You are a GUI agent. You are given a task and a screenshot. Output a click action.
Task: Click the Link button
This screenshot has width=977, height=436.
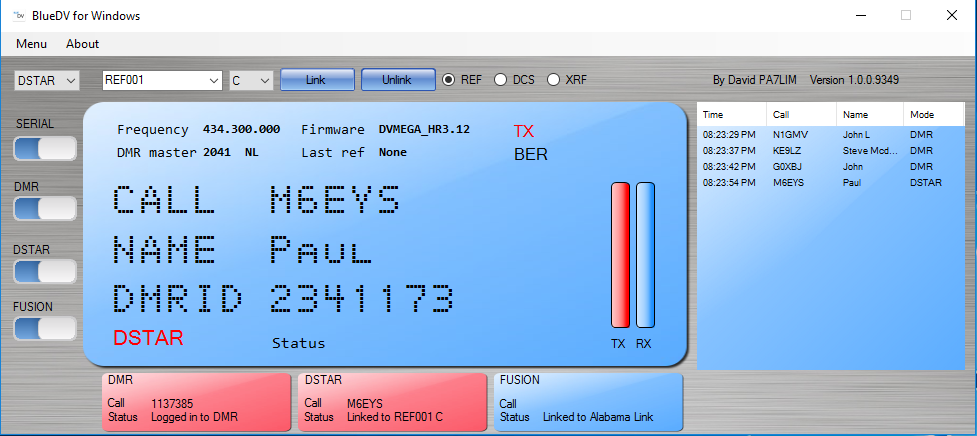pyautogui.click(x=317, y=80)
